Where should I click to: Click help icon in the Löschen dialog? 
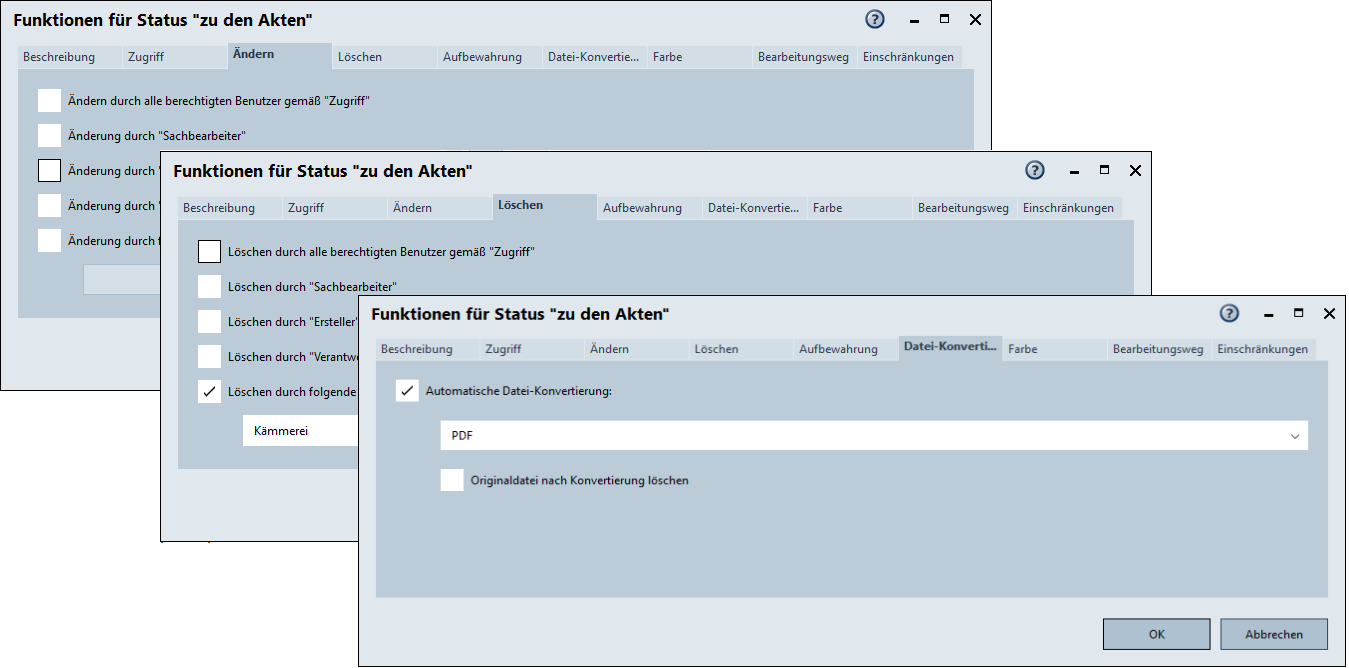pyautogui.click(x=1035, y=171)
